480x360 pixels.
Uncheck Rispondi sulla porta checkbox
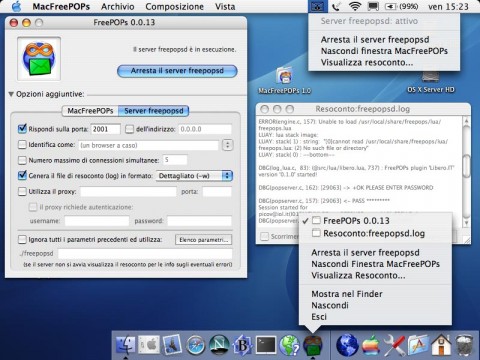click(22, 129)
